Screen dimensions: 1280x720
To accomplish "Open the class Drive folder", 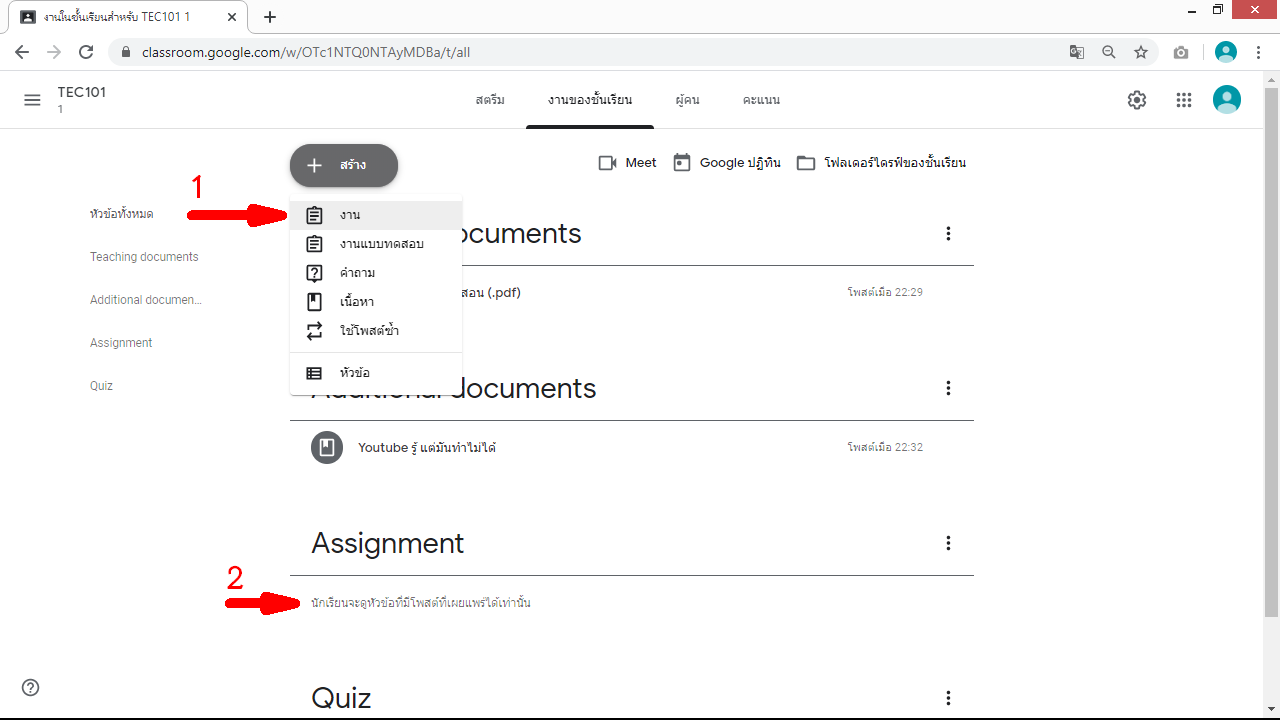I will [881, 163].
